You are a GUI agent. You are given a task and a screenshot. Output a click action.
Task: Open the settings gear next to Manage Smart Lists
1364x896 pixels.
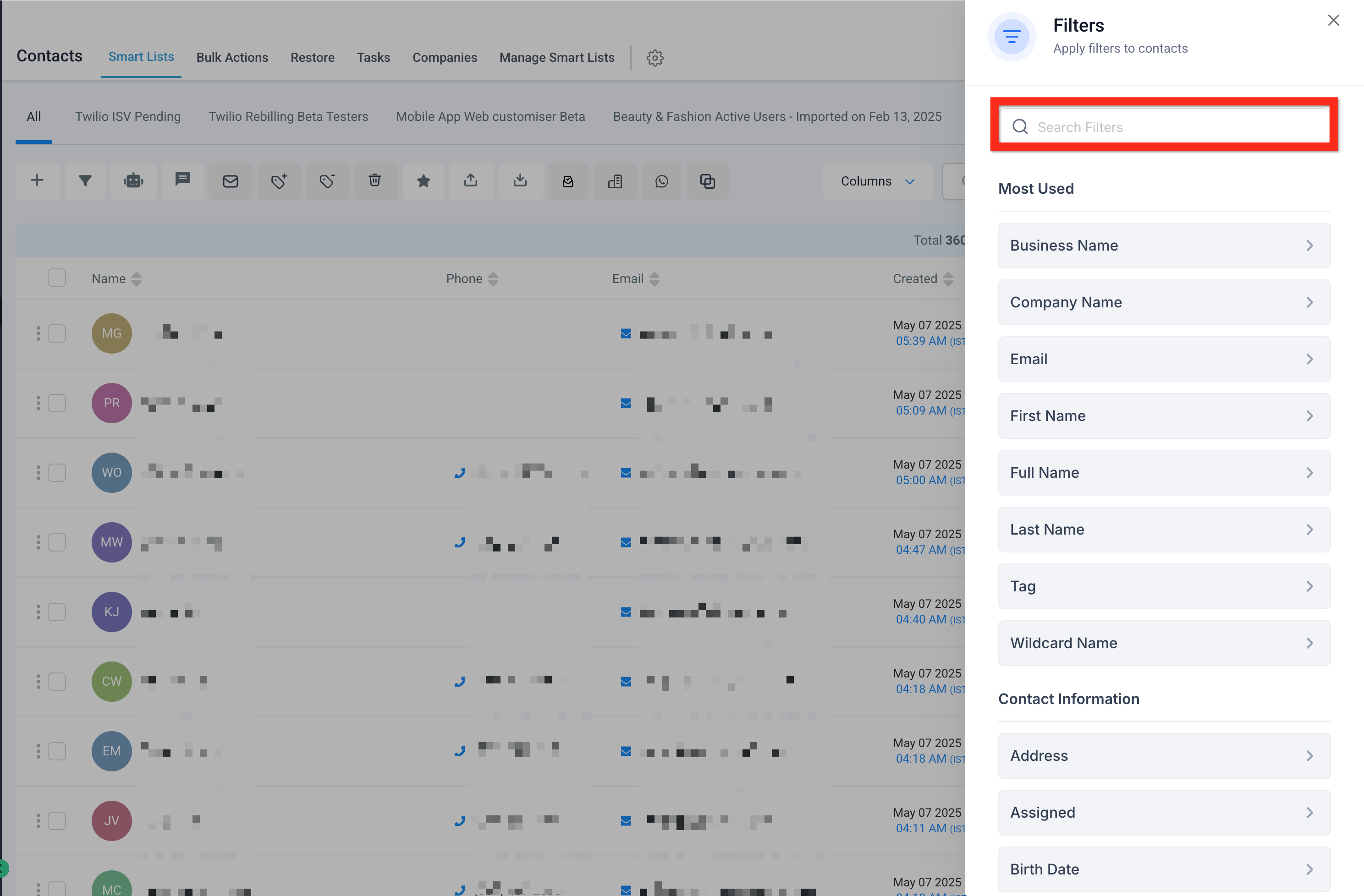click(x=655, y=58)
